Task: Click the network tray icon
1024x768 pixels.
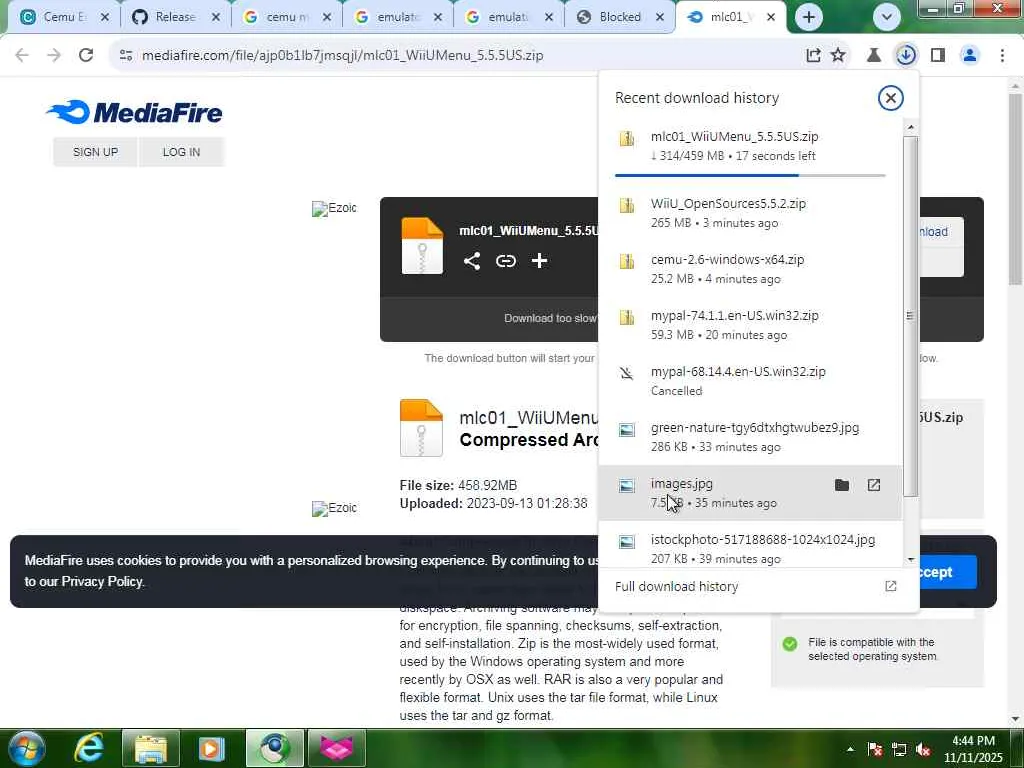Action: pos(899,750)
